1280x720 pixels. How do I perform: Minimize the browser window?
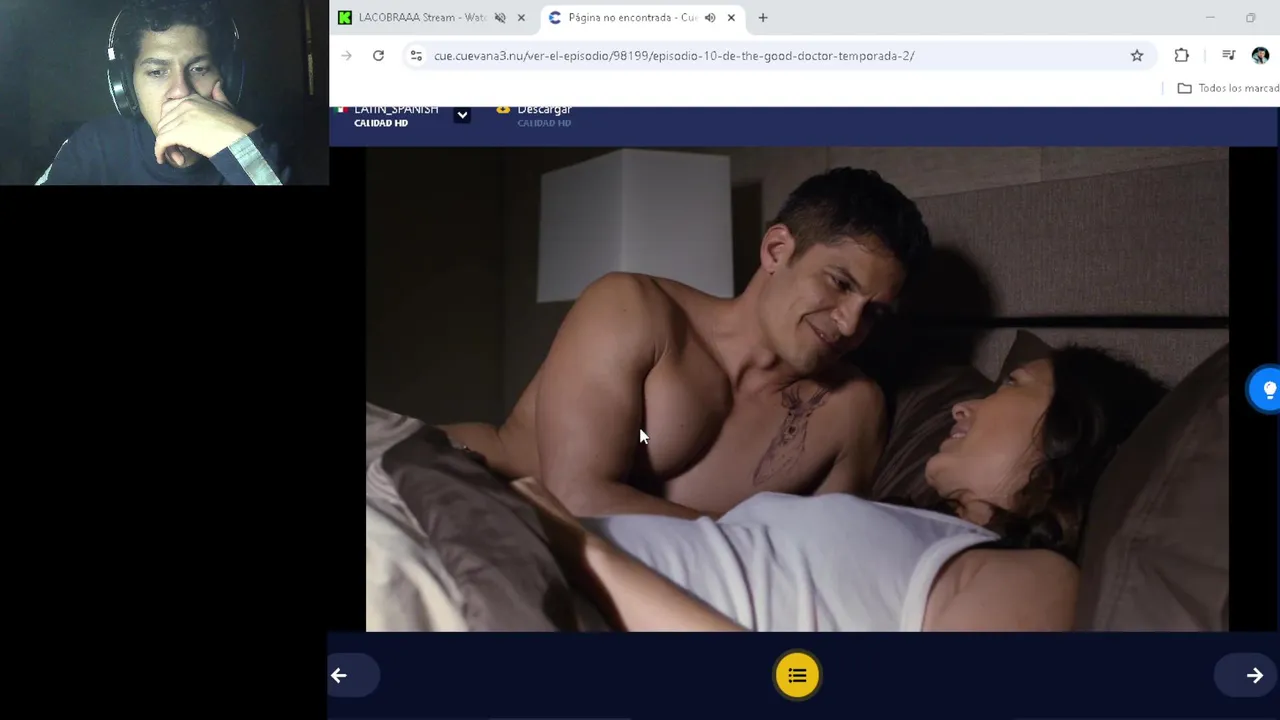(1210, 17)
